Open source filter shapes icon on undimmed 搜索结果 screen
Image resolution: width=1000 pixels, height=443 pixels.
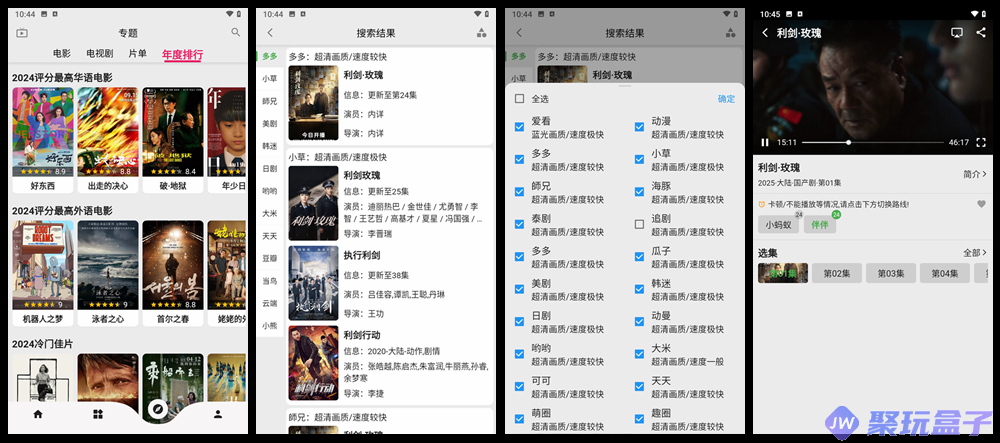482,33
